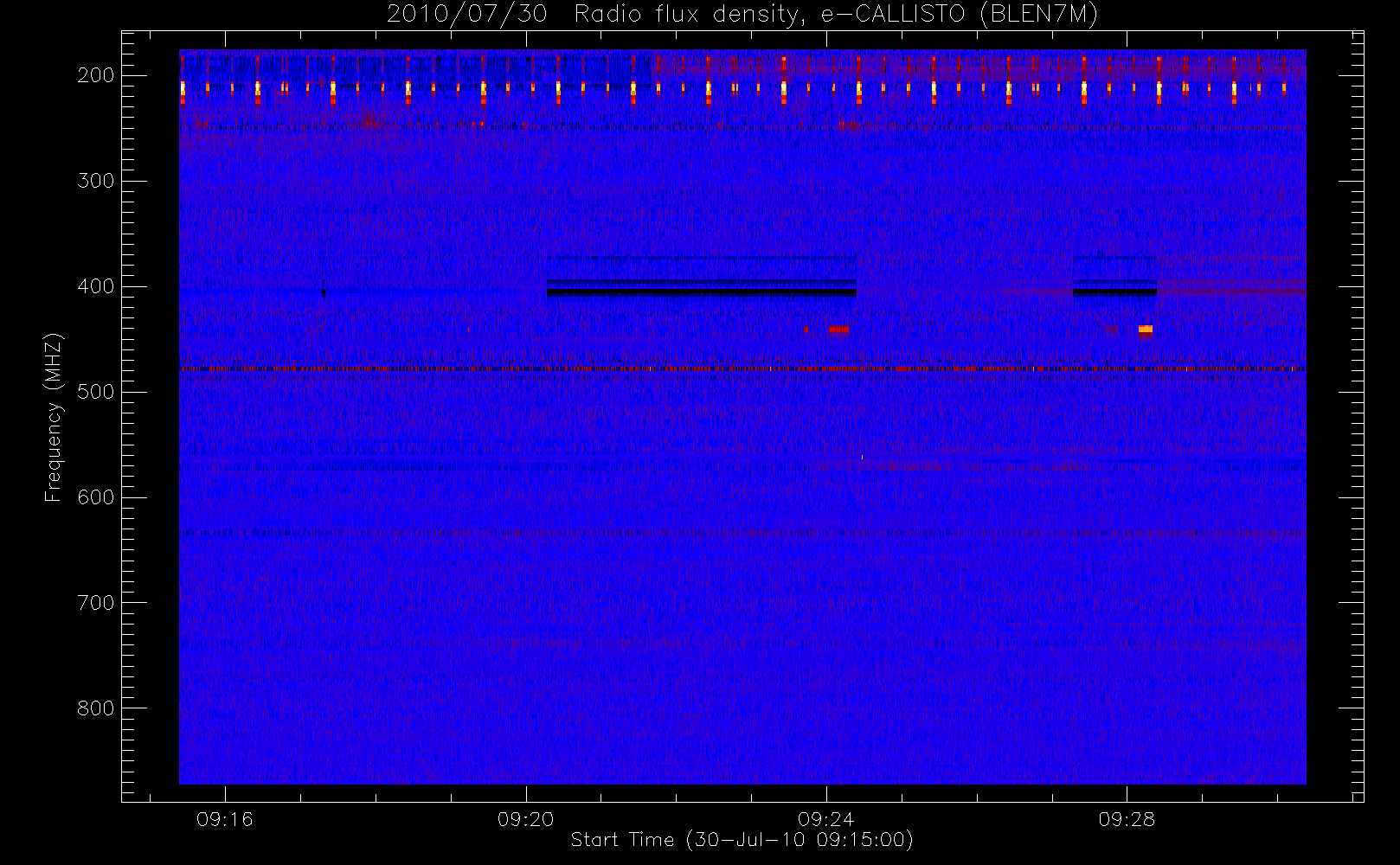Click the date '2010/07/30' in the title
1400x865 pixels.
point(466,15)
